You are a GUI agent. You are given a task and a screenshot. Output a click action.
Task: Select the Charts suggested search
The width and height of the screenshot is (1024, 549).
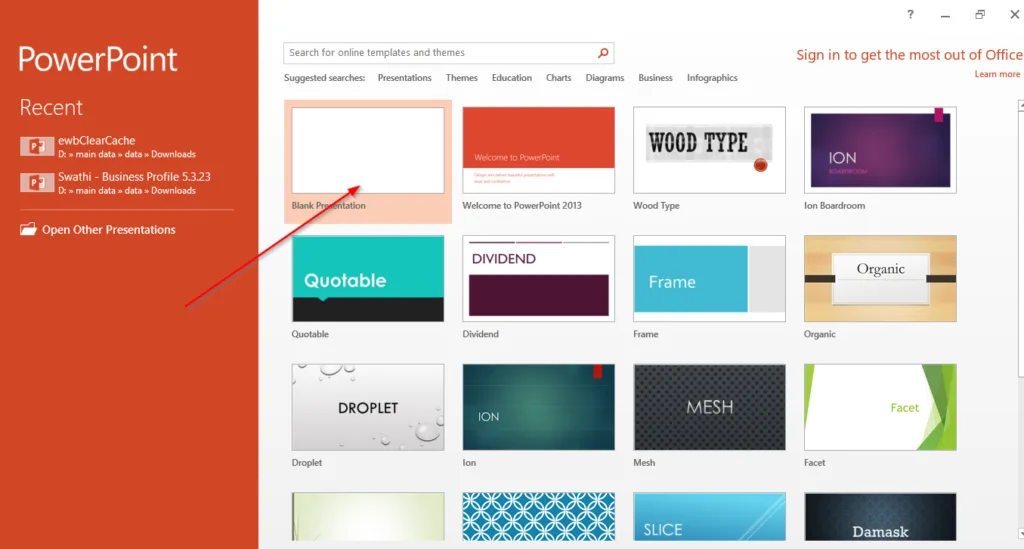pyautogui.click(x=558, y=78)
